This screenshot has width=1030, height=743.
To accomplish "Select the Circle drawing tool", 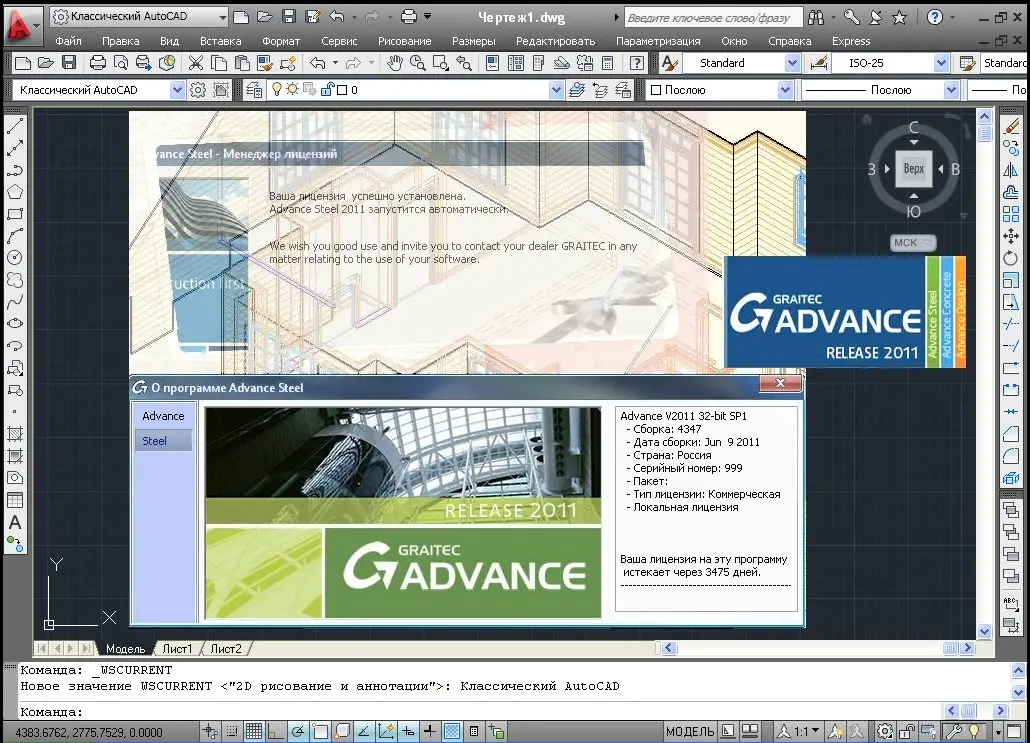I will (14, 258).
